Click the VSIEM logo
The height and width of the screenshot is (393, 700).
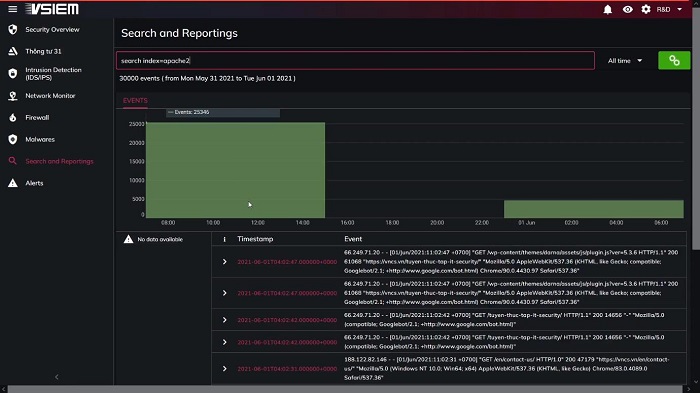click(52, 9)
